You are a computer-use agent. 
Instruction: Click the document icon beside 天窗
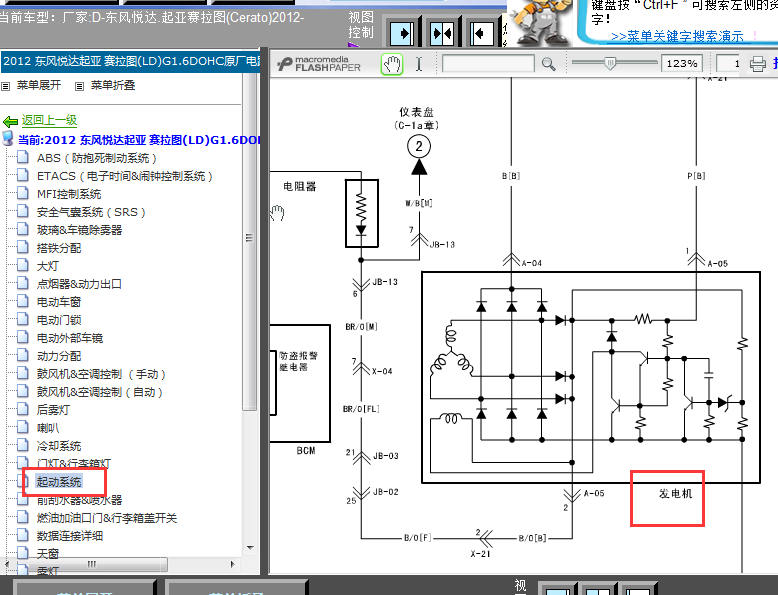(x=23, y=552)
